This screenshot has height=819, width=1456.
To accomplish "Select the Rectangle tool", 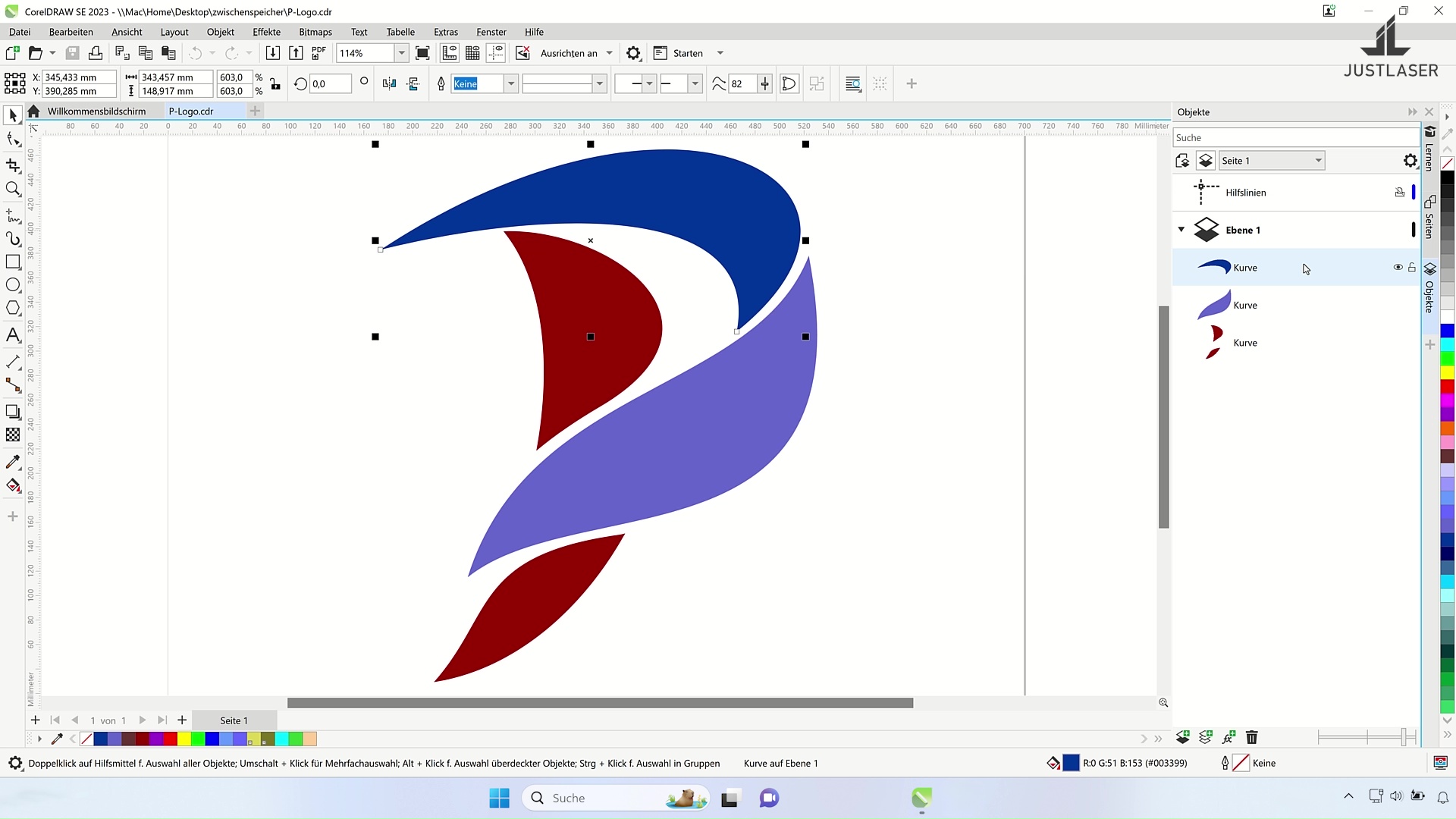I will [13, 262].
